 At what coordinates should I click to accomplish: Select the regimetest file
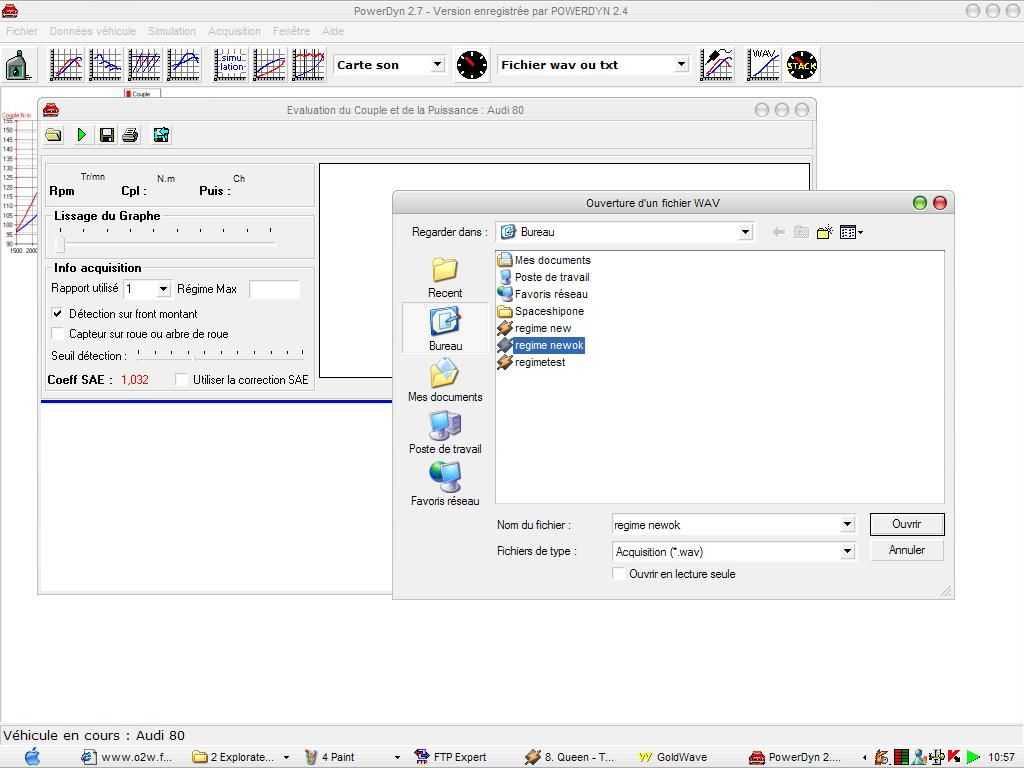532,362
